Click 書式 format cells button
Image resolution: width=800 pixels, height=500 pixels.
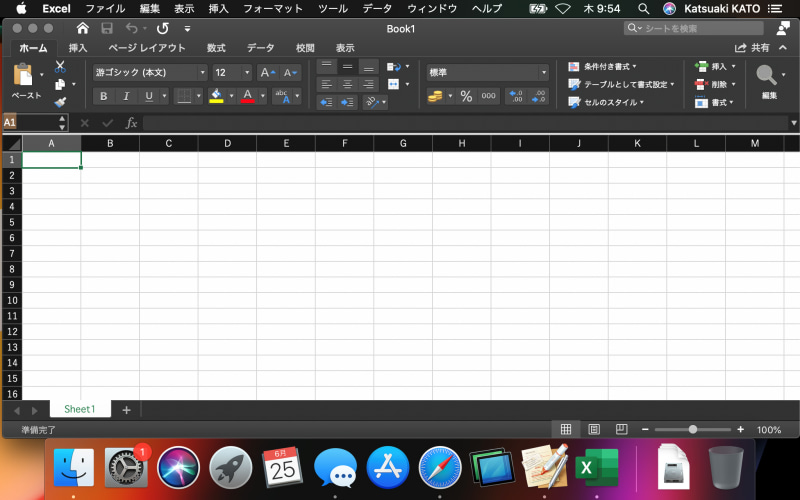click(x=715, y=102)
